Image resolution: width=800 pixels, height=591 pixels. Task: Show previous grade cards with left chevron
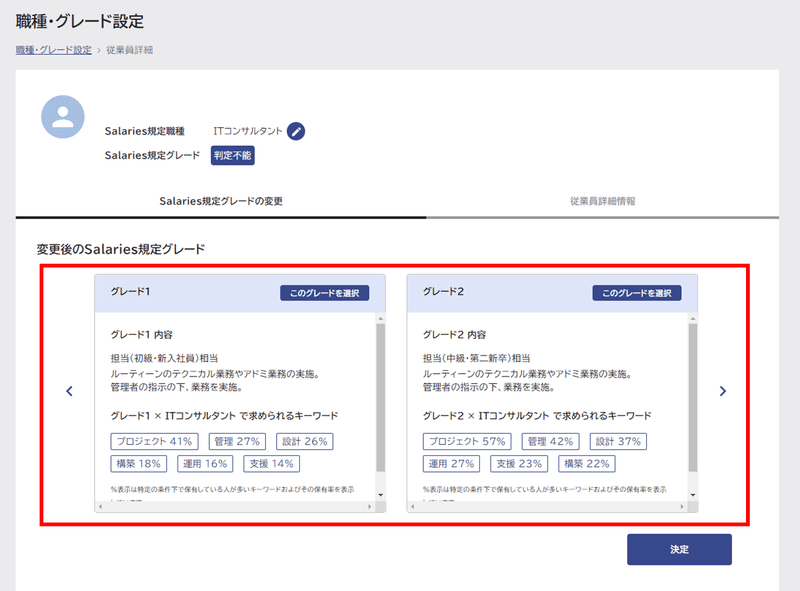pyautogui.click(x=69, y=391)
